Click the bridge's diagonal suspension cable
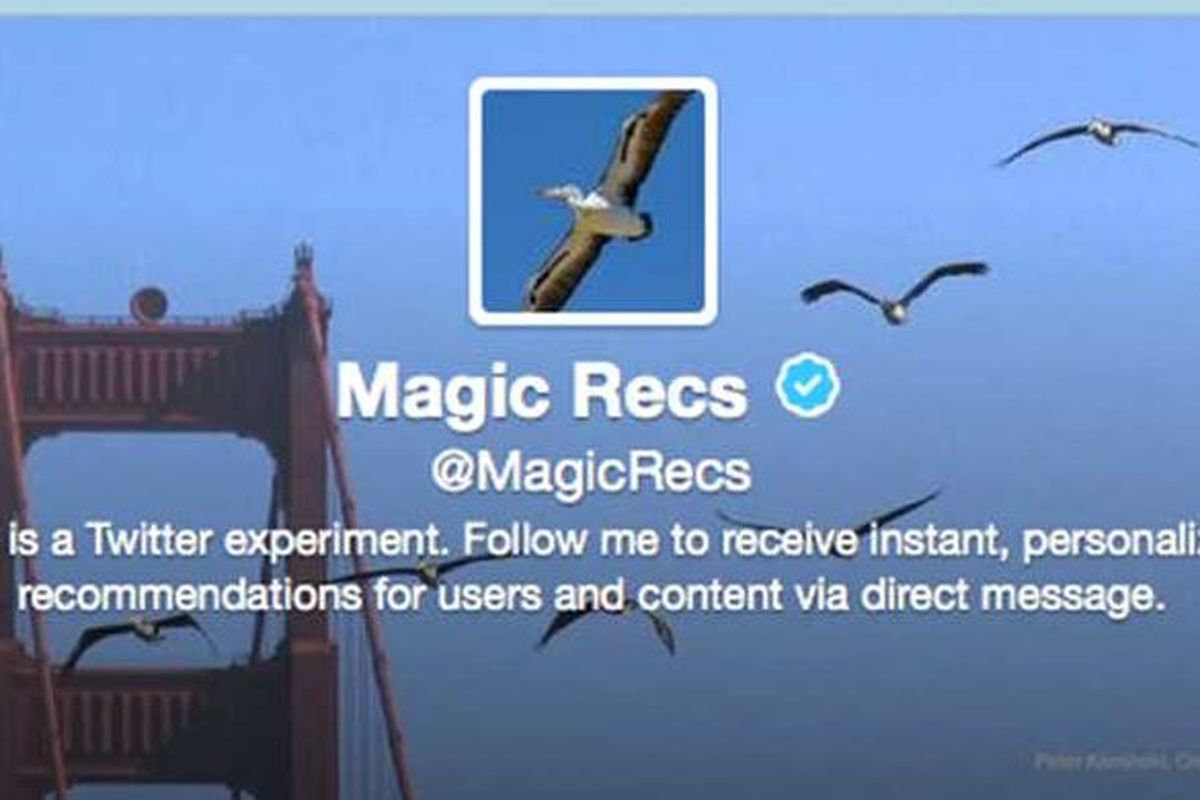This screenshot has width=1200, height=800. click(360, 530)
